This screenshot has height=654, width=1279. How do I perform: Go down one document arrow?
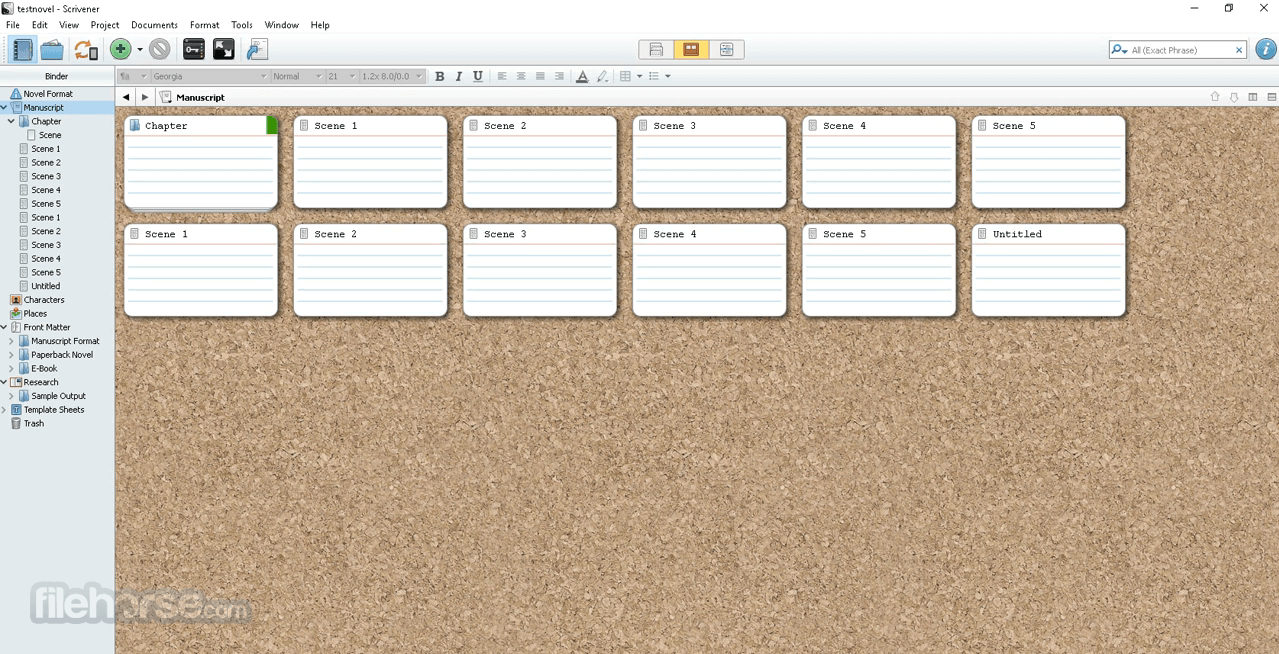pyautogui.click(x=1234, y=97)
